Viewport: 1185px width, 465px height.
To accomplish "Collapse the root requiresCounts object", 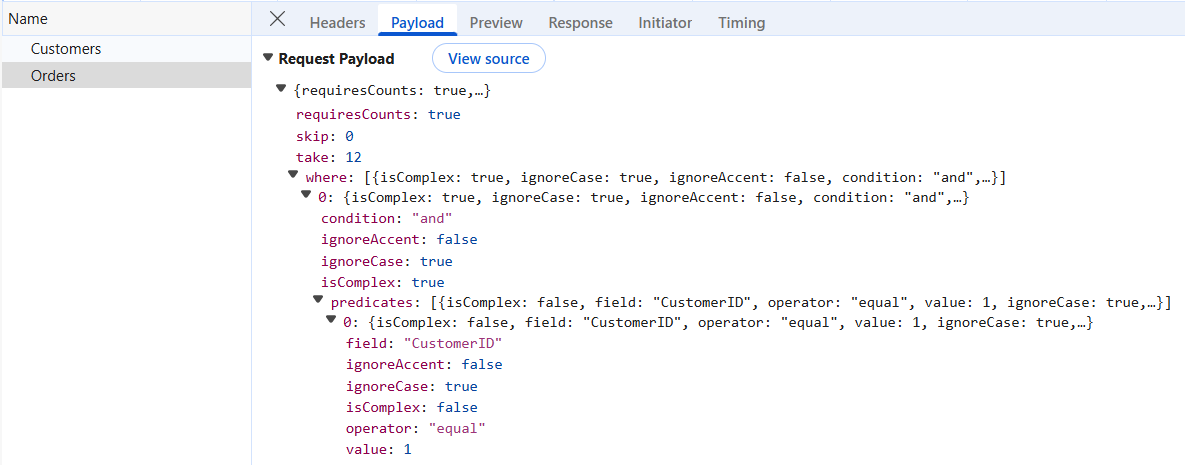I will (281, 88).
